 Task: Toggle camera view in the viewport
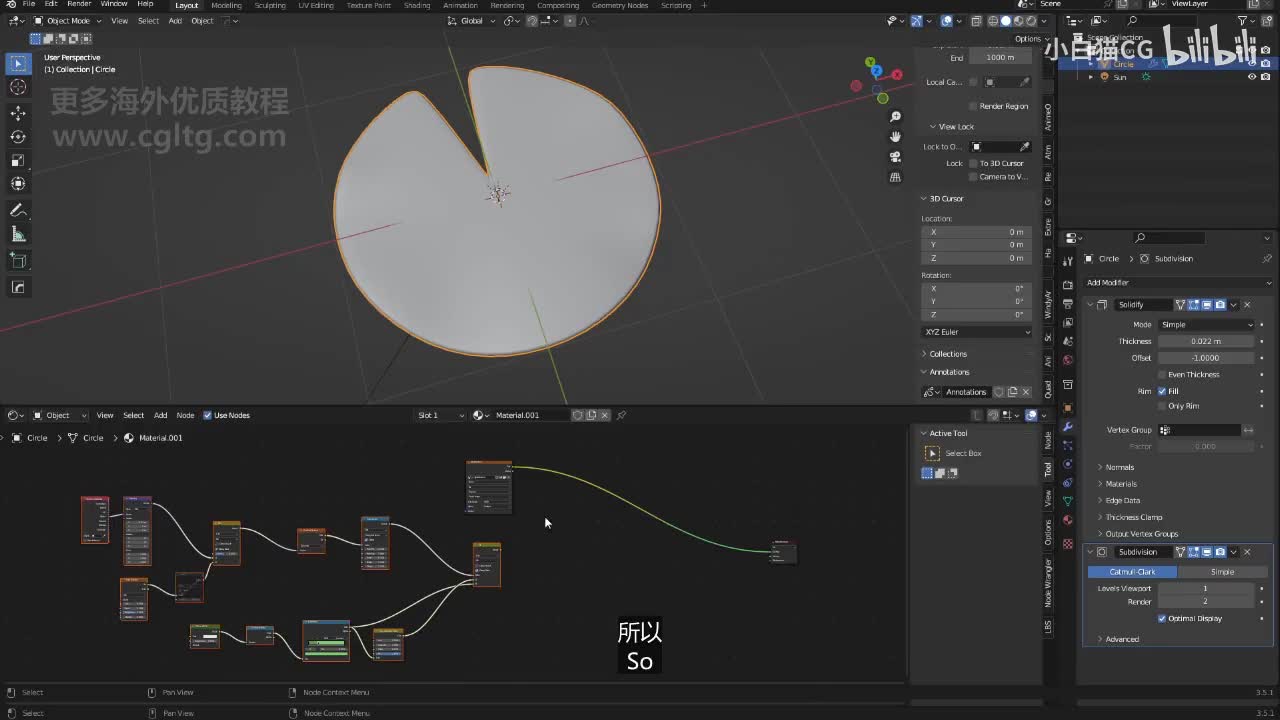[895, 157]
